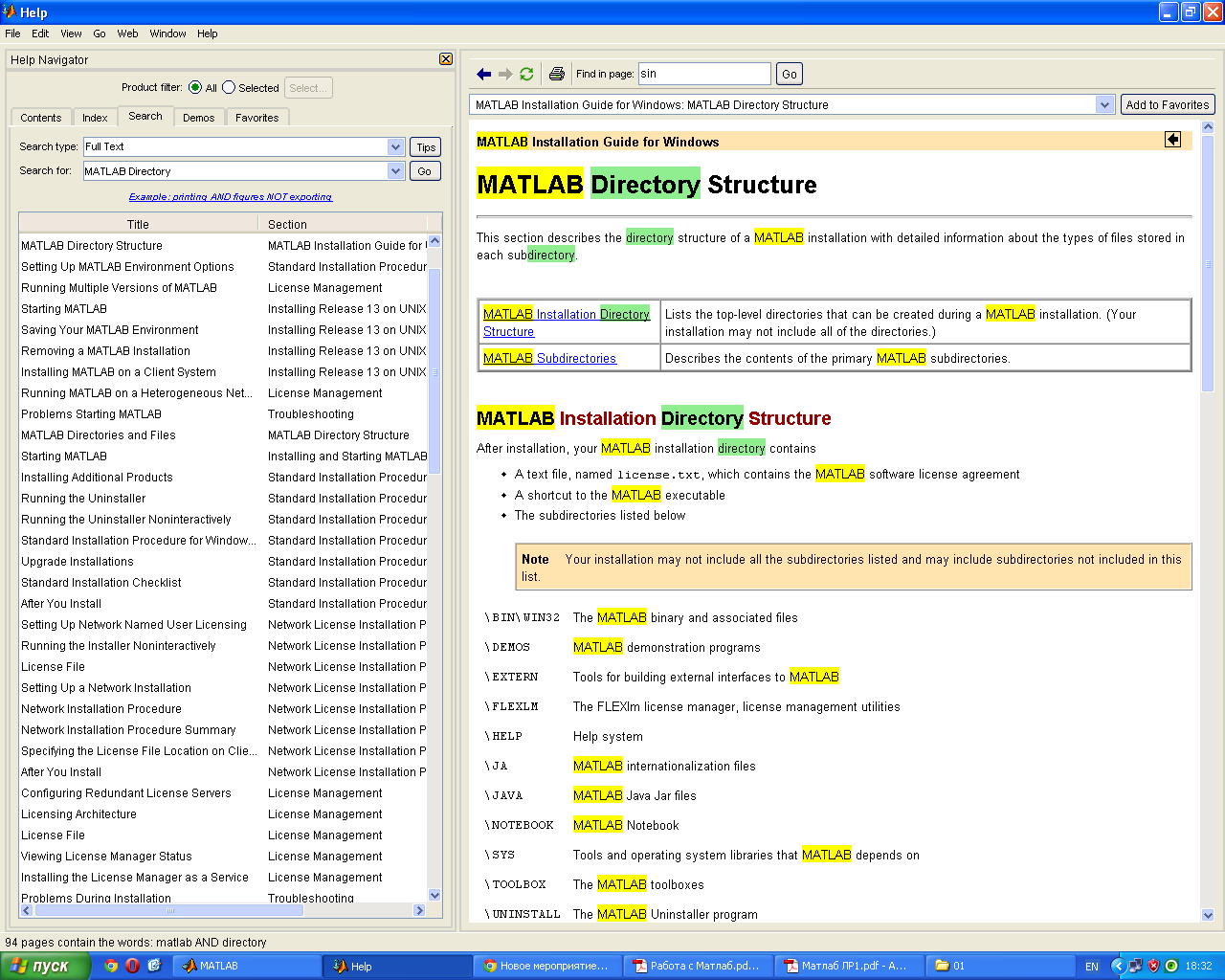Choose the Selected product filter radio
This screenshot has height=980, width=1225.
[229, 87]
